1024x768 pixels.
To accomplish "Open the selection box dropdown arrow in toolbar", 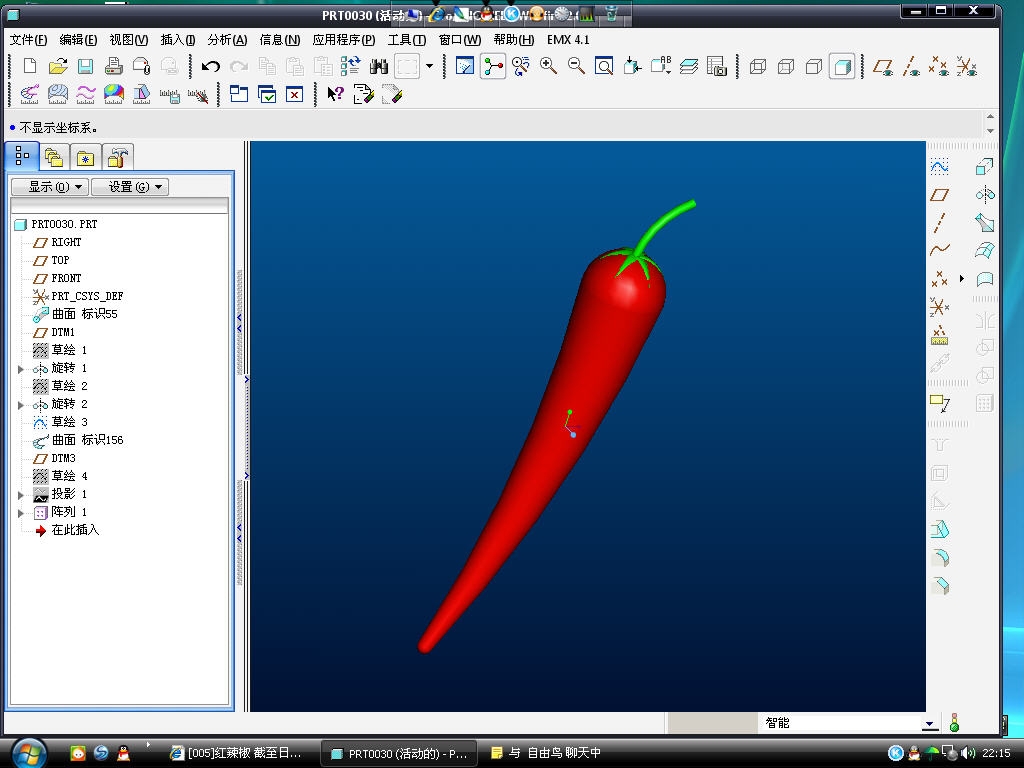I will 429,65.
